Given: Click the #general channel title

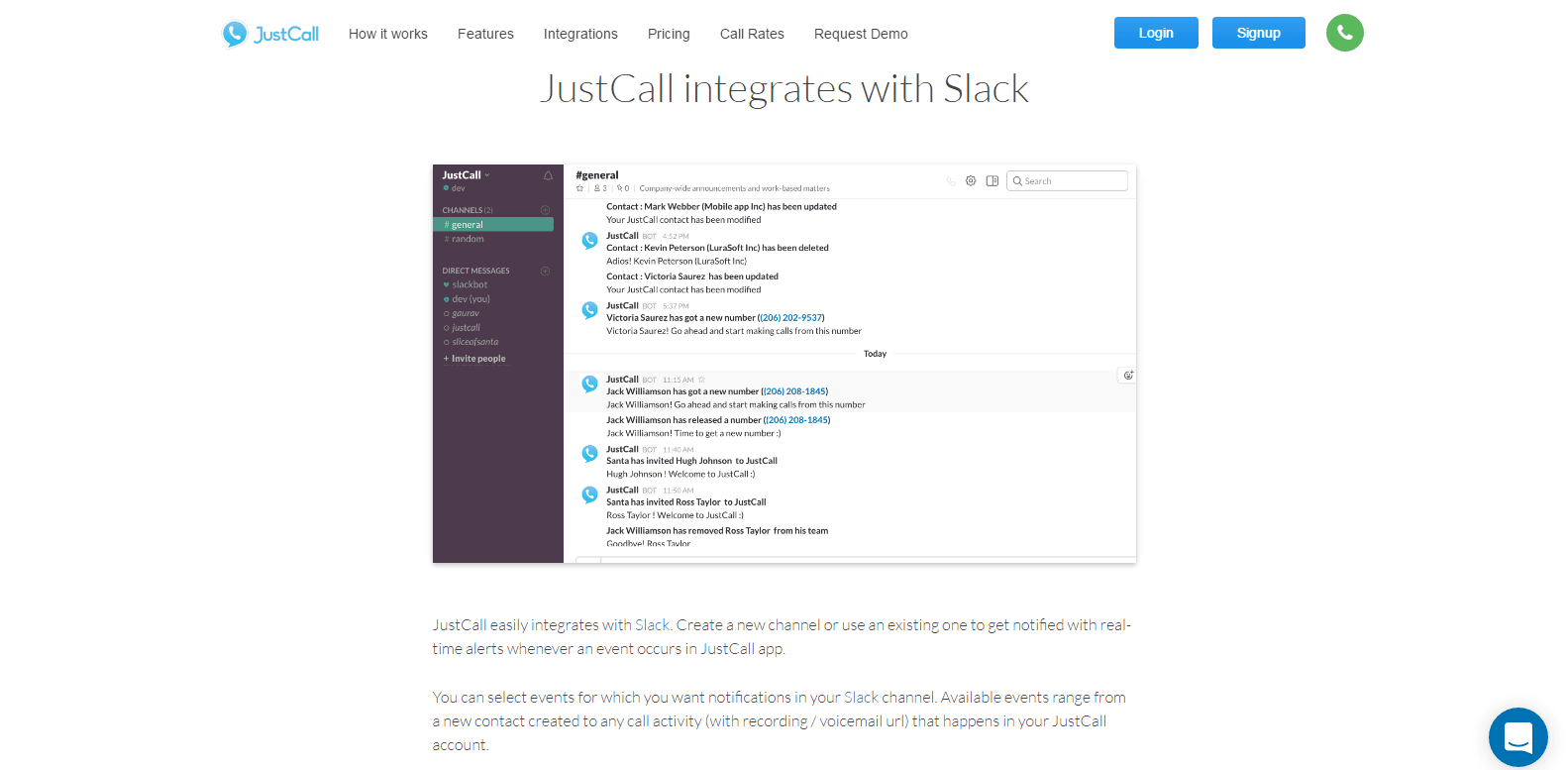Looking at the screenshot, I should (597, 175).
